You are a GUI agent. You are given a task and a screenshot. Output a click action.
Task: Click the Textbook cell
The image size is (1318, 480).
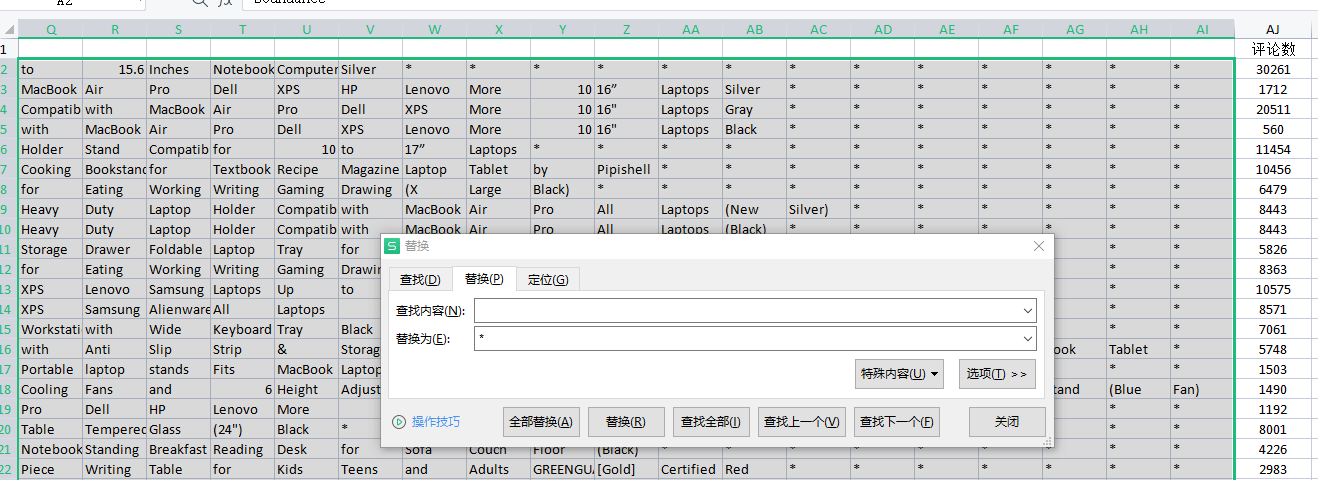tap(243, 169)
